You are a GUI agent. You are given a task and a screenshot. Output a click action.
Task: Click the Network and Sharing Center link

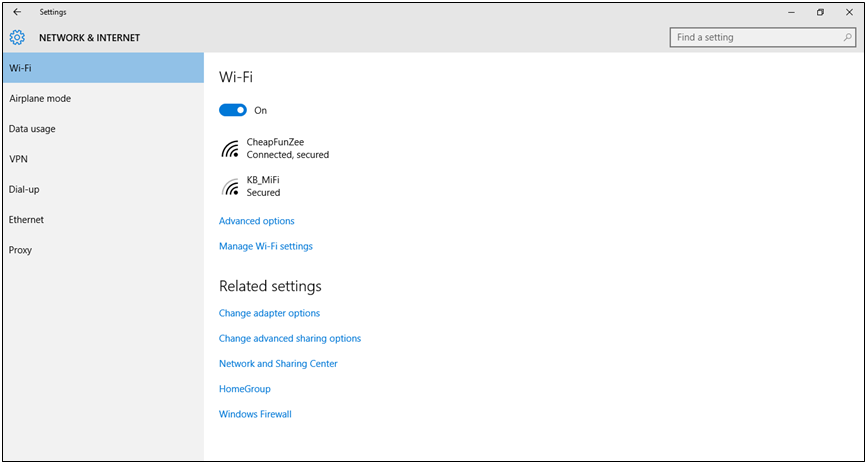278,364
